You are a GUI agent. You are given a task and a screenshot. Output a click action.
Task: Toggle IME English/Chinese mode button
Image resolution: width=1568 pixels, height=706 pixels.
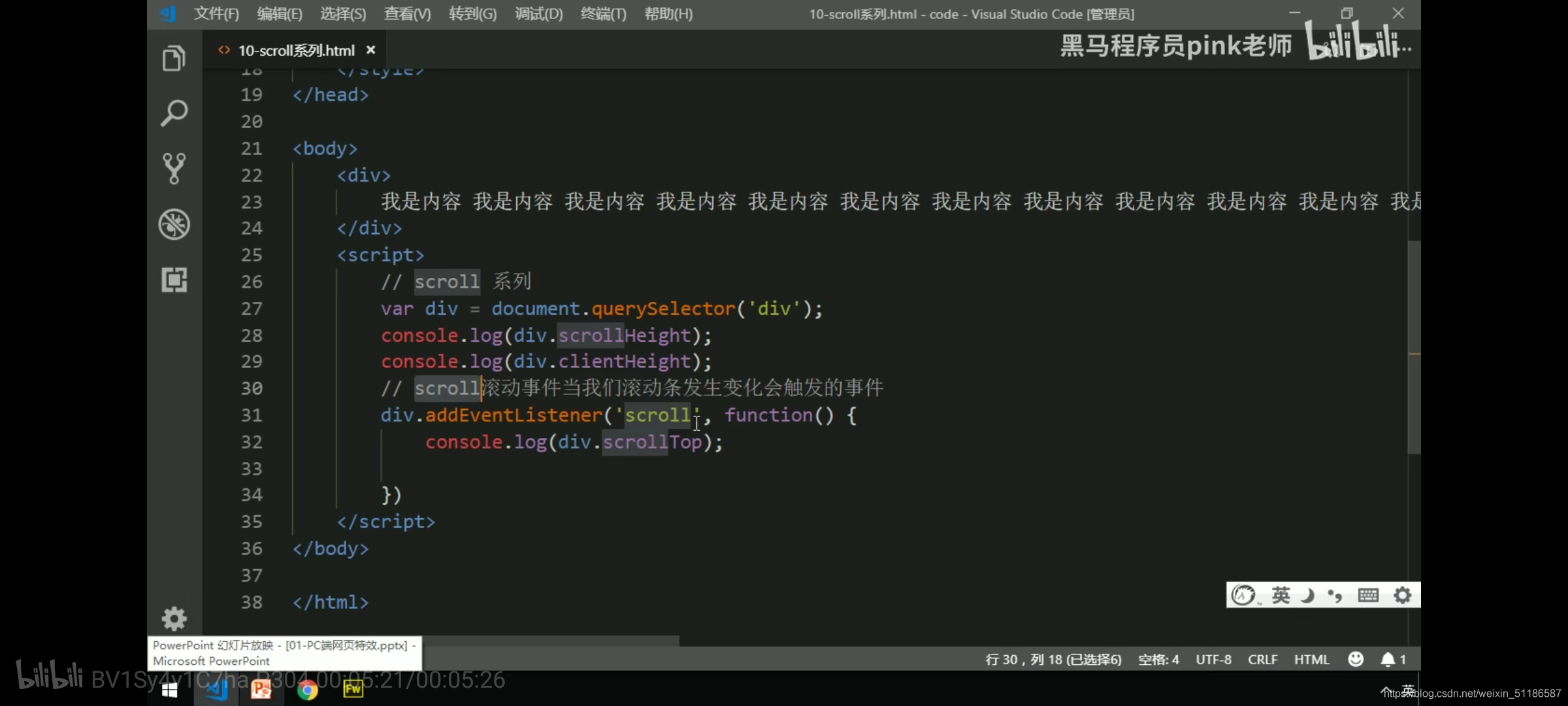1281,596
